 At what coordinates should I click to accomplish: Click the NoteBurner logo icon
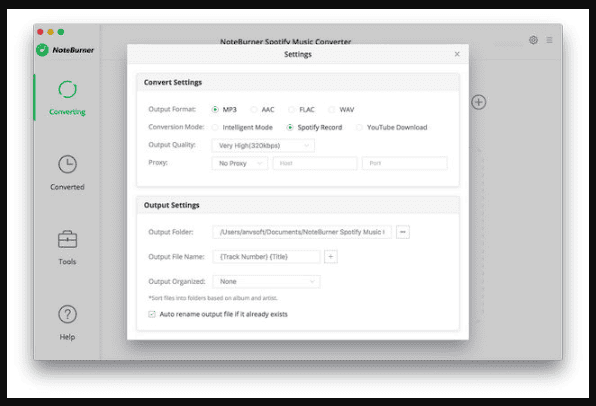[42, 50]
